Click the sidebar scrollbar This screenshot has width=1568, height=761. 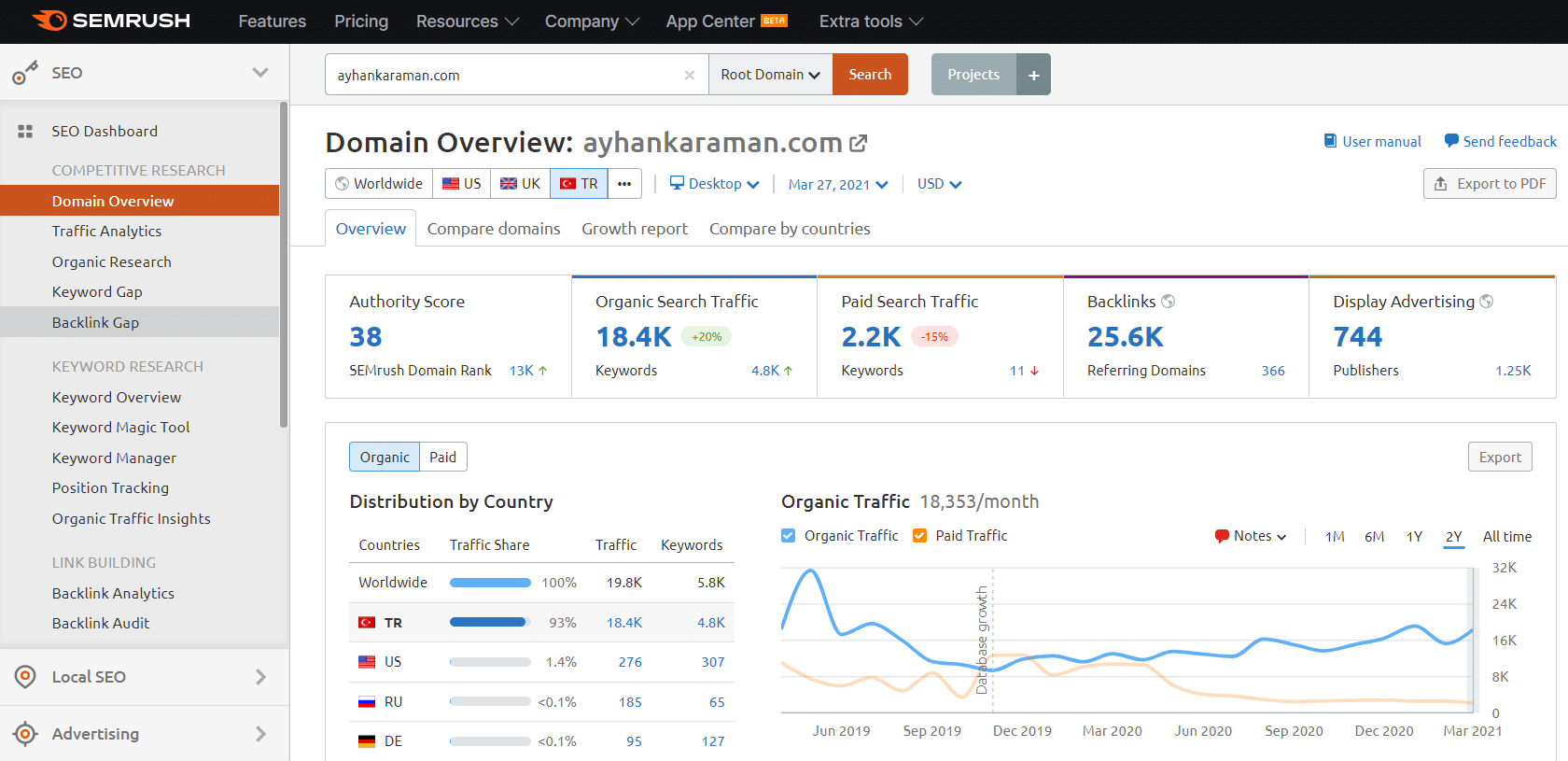click(x=284, y=265)
